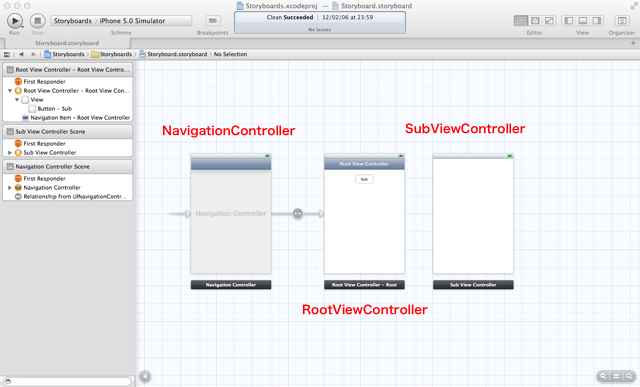640x387 pixels.
Task: Expand the Navigation Controller tree item
Action: [10, 187]
